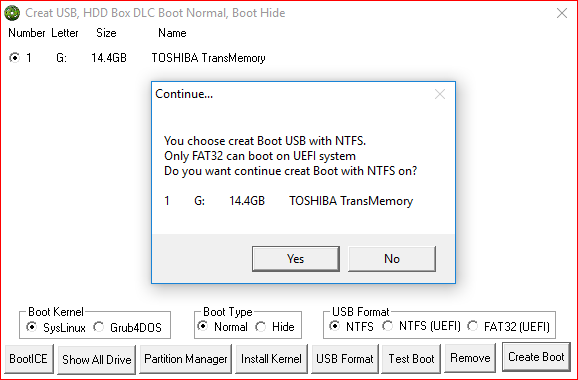This screenshot has width=578, height=380.
Task: Decline by clicking No
Action: [391, 259]
